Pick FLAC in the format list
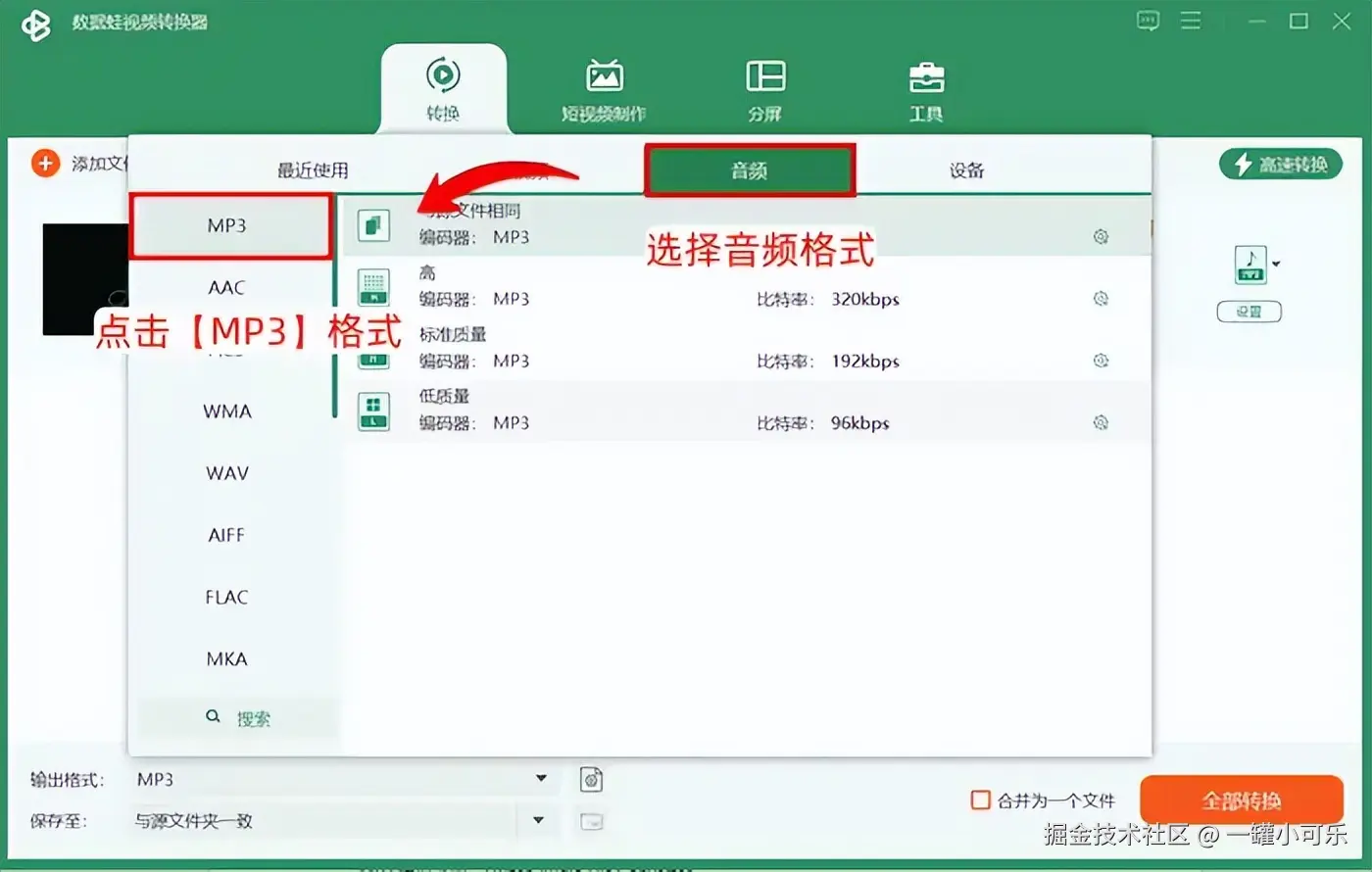Image resolution: width=1372 pixels, height=872 pixels. coord(227,597)
